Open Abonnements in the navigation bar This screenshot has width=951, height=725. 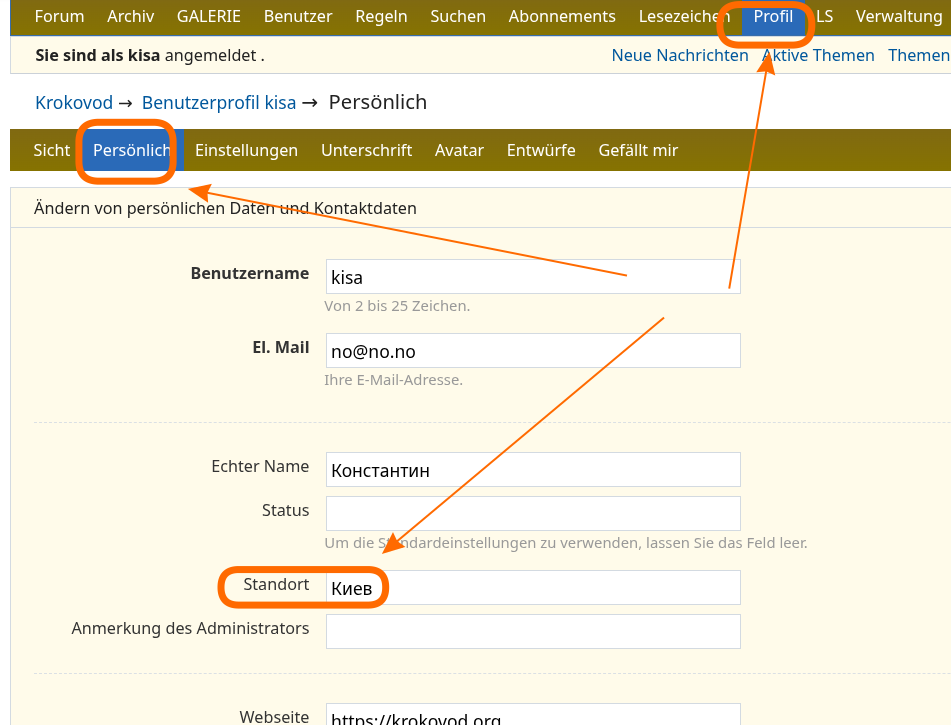pos(562,17)
